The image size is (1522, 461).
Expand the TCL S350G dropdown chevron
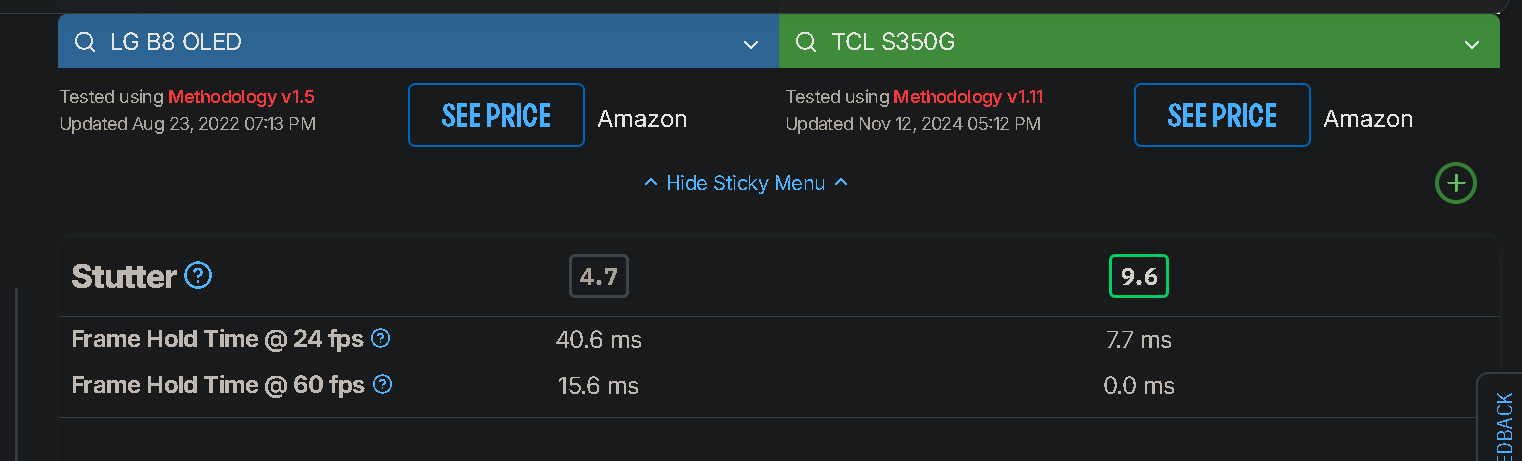(x=1472, y=44)
